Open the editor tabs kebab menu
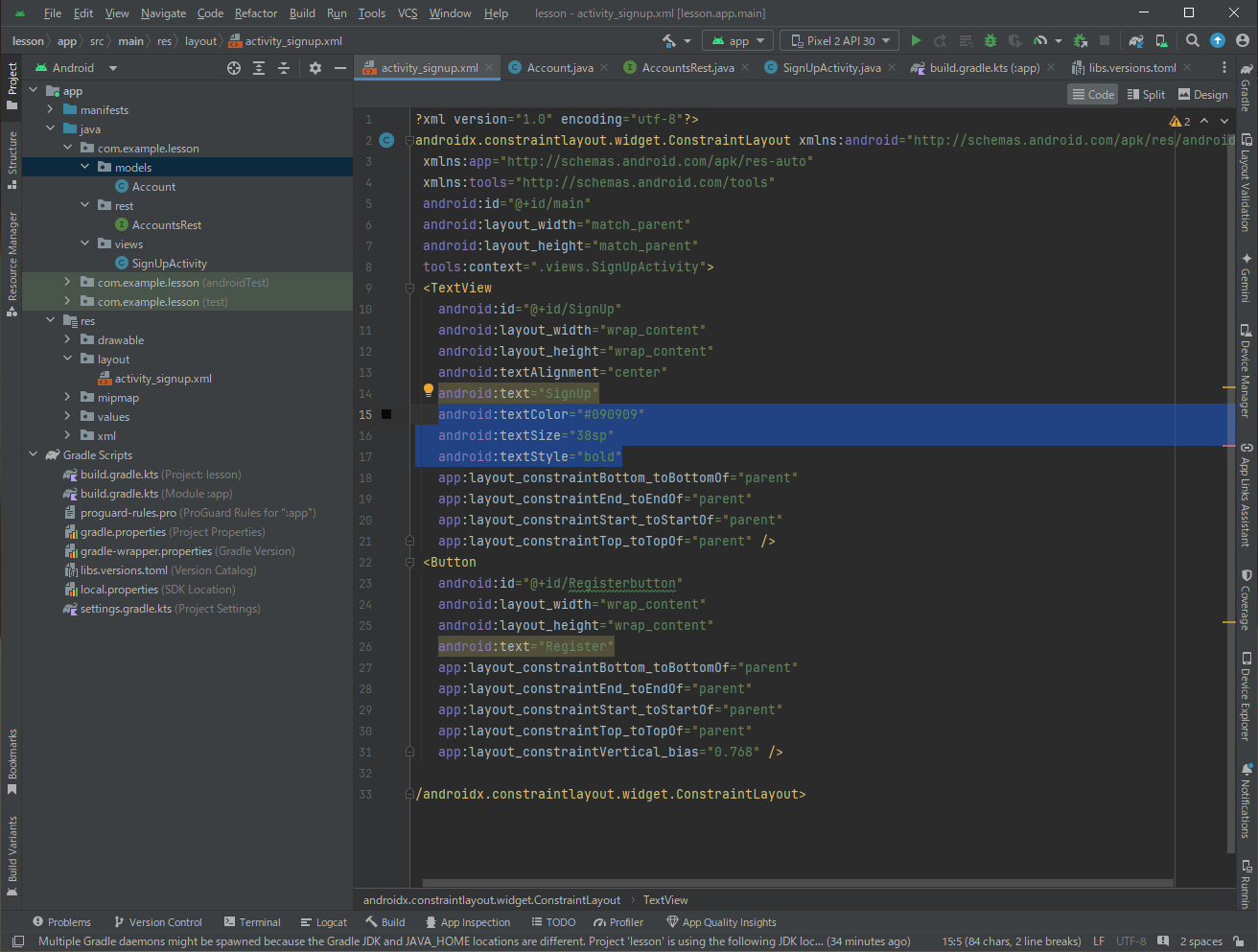Viewport: 1258px width, 952px height. [x=1224, y=68]
